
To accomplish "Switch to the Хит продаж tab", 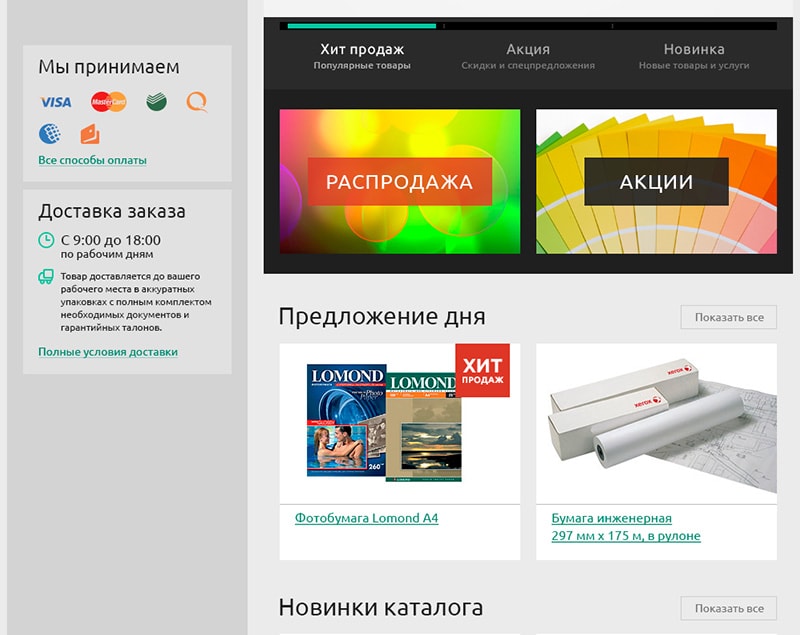I will coord(362,56).
